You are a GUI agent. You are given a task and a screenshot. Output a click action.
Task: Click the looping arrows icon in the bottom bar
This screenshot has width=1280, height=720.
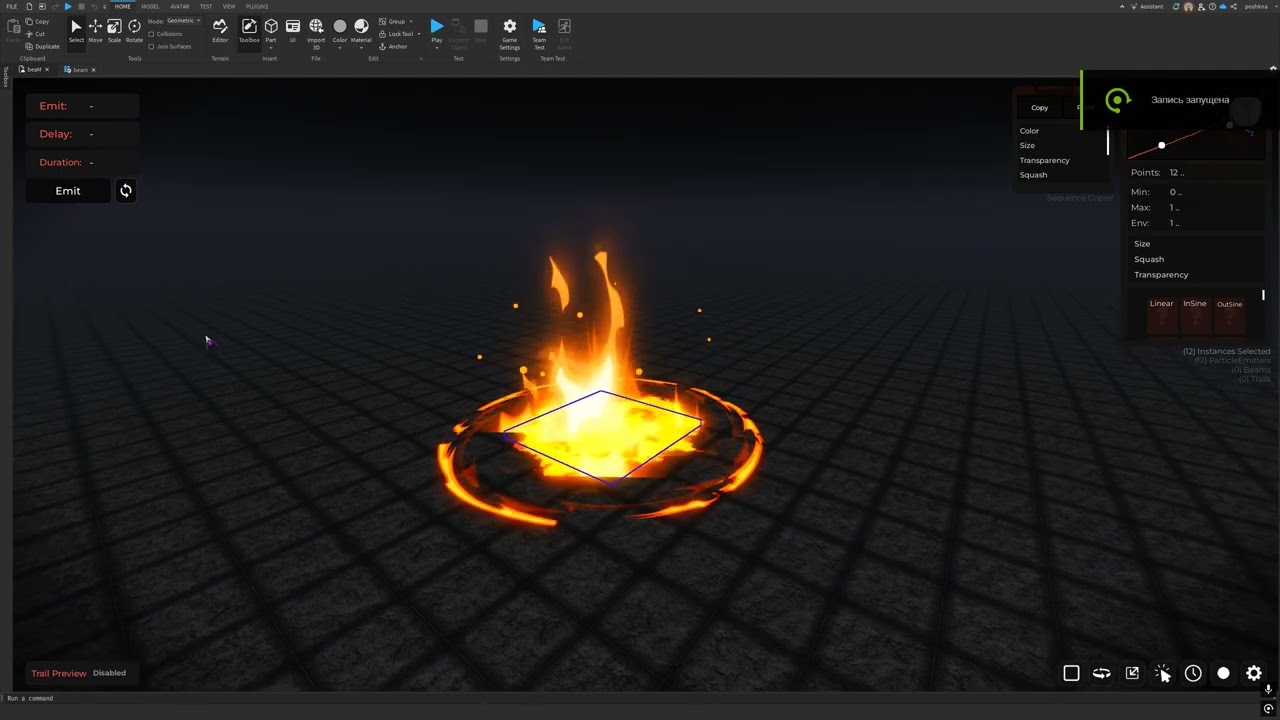(x=1101, y=673)
